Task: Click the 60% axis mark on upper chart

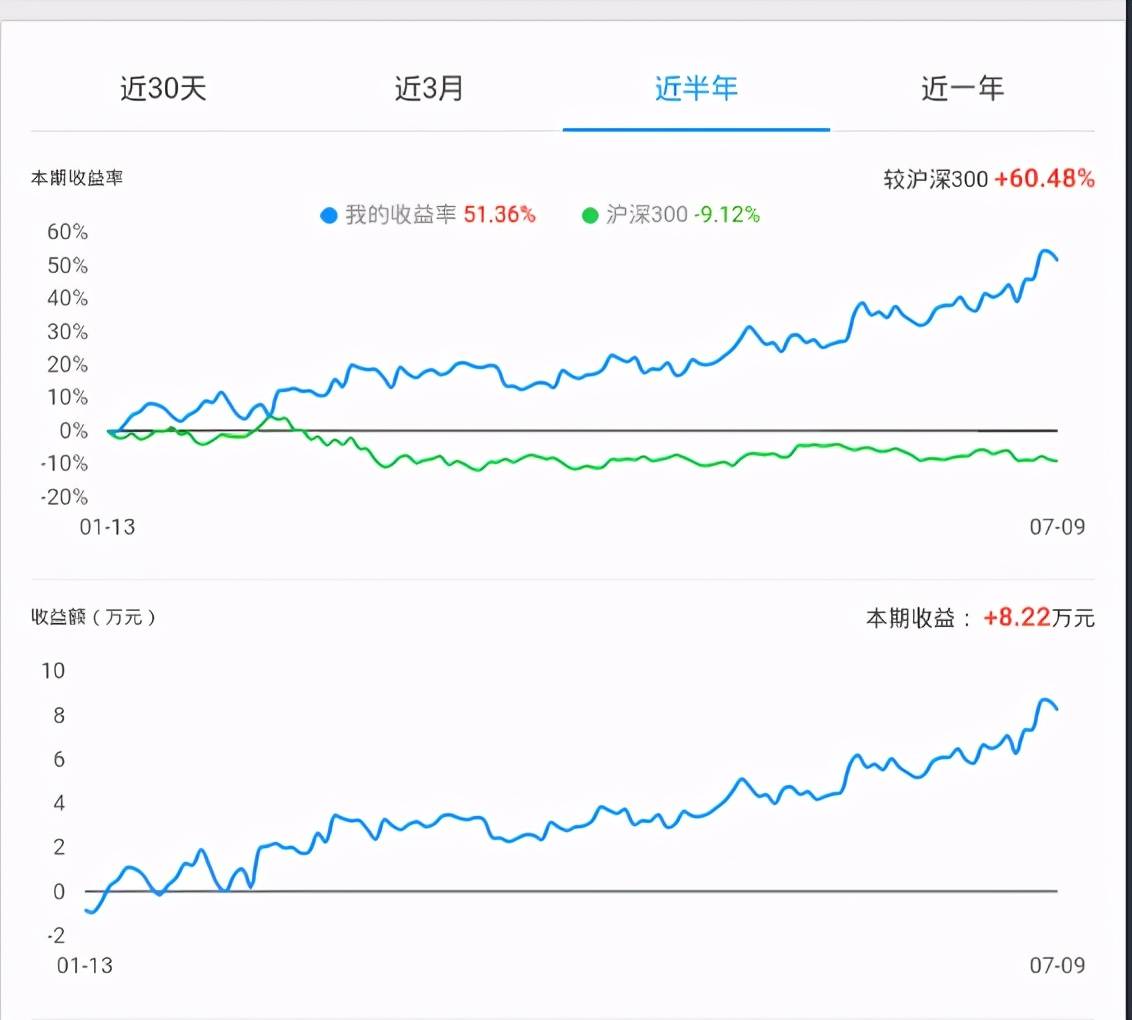Action: pyautogui.click(x=66, y=231)
